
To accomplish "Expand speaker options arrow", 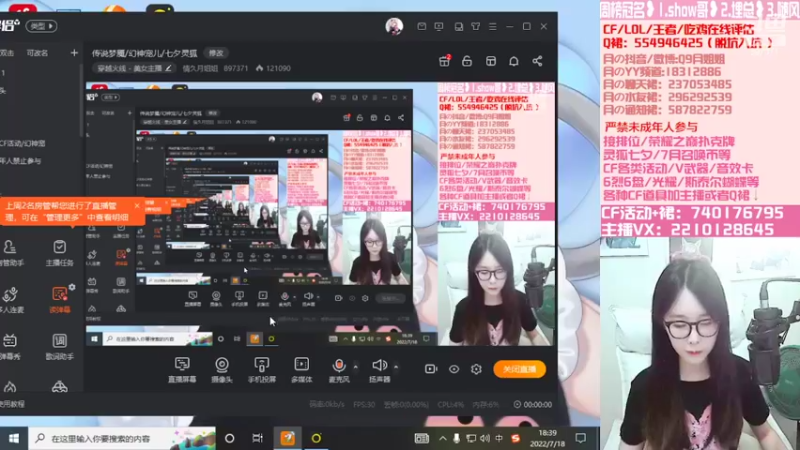I will 396,366.
